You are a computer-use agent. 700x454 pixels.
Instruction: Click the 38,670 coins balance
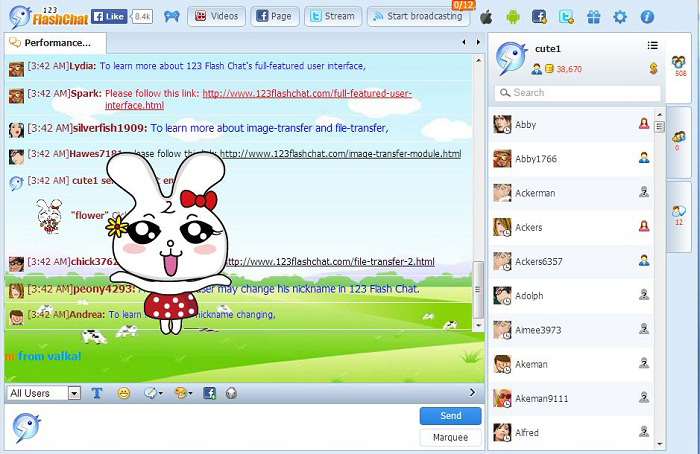569,69
